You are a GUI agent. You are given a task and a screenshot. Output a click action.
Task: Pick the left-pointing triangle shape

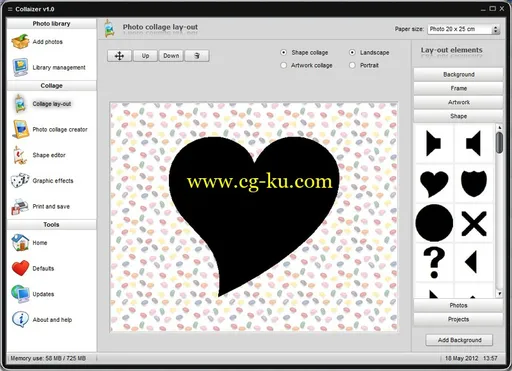pos(471,262)
